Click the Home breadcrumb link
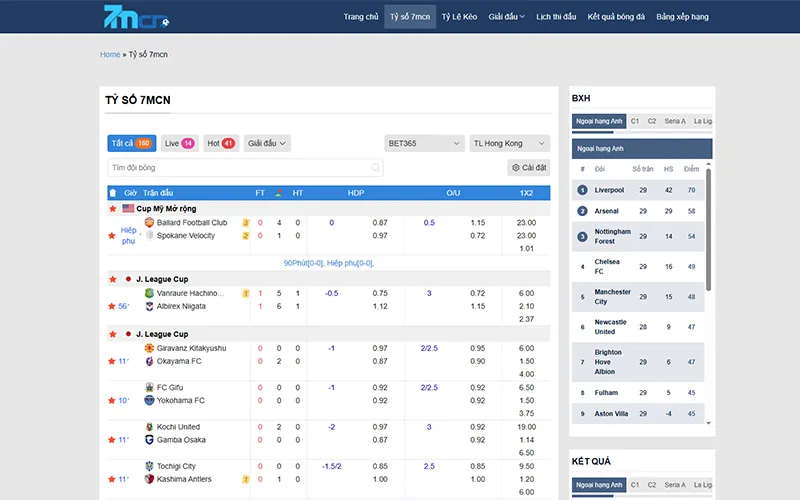The image size is (800, 500). coord(110,54)
